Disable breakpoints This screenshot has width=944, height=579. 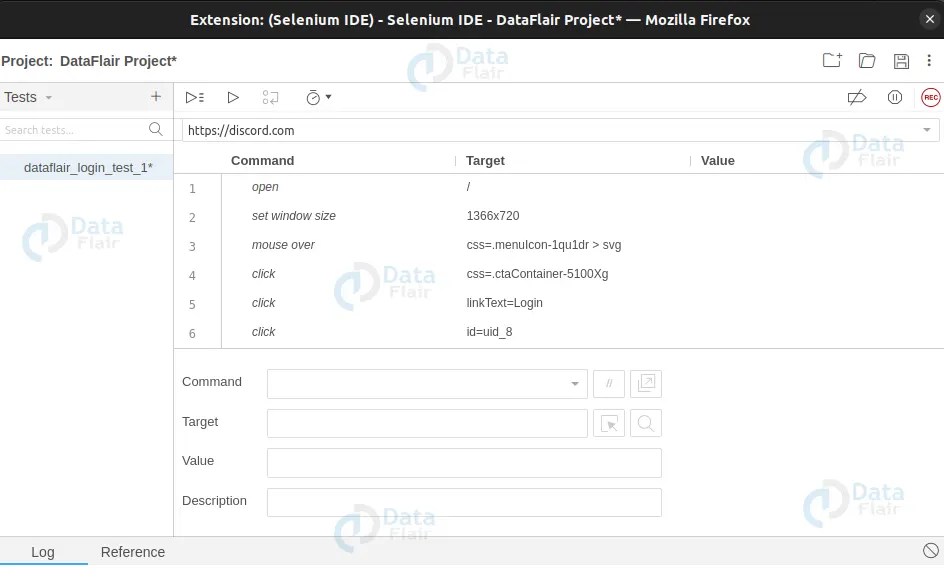(856, 97)
